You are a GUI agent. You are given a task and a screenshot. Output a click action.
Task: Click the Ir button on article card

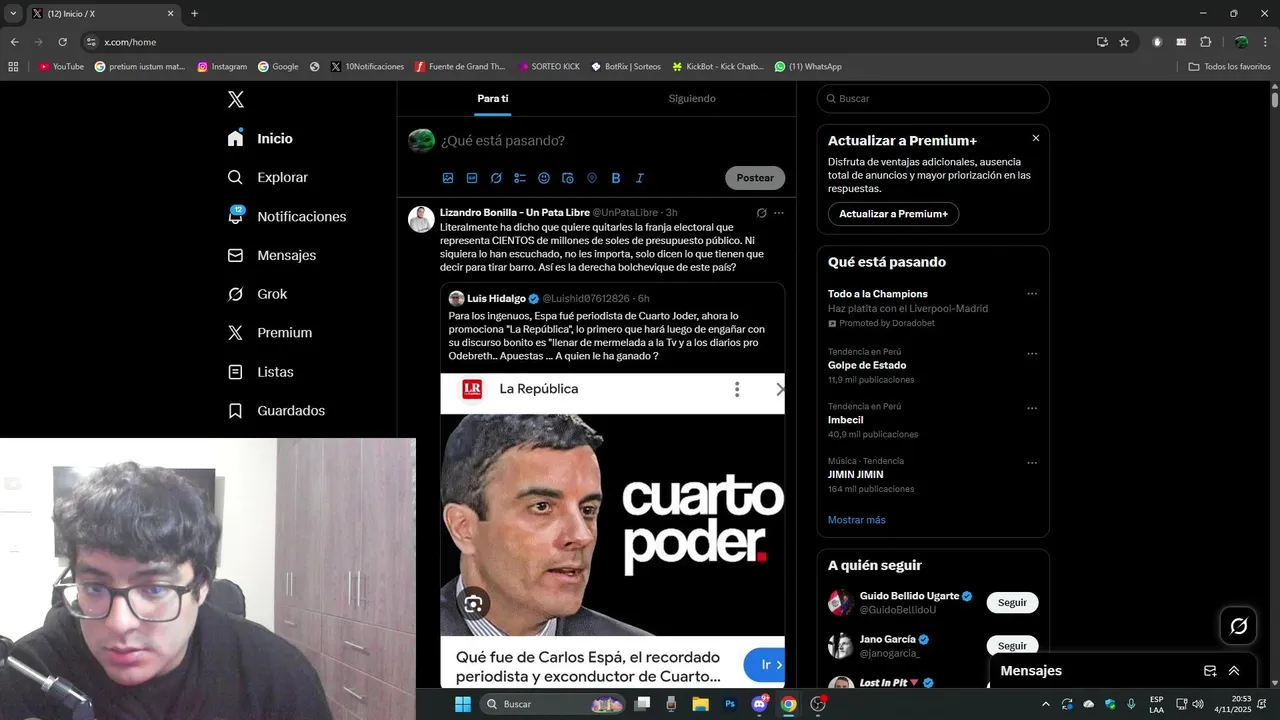pyautogui.click(x=765, y=664)
